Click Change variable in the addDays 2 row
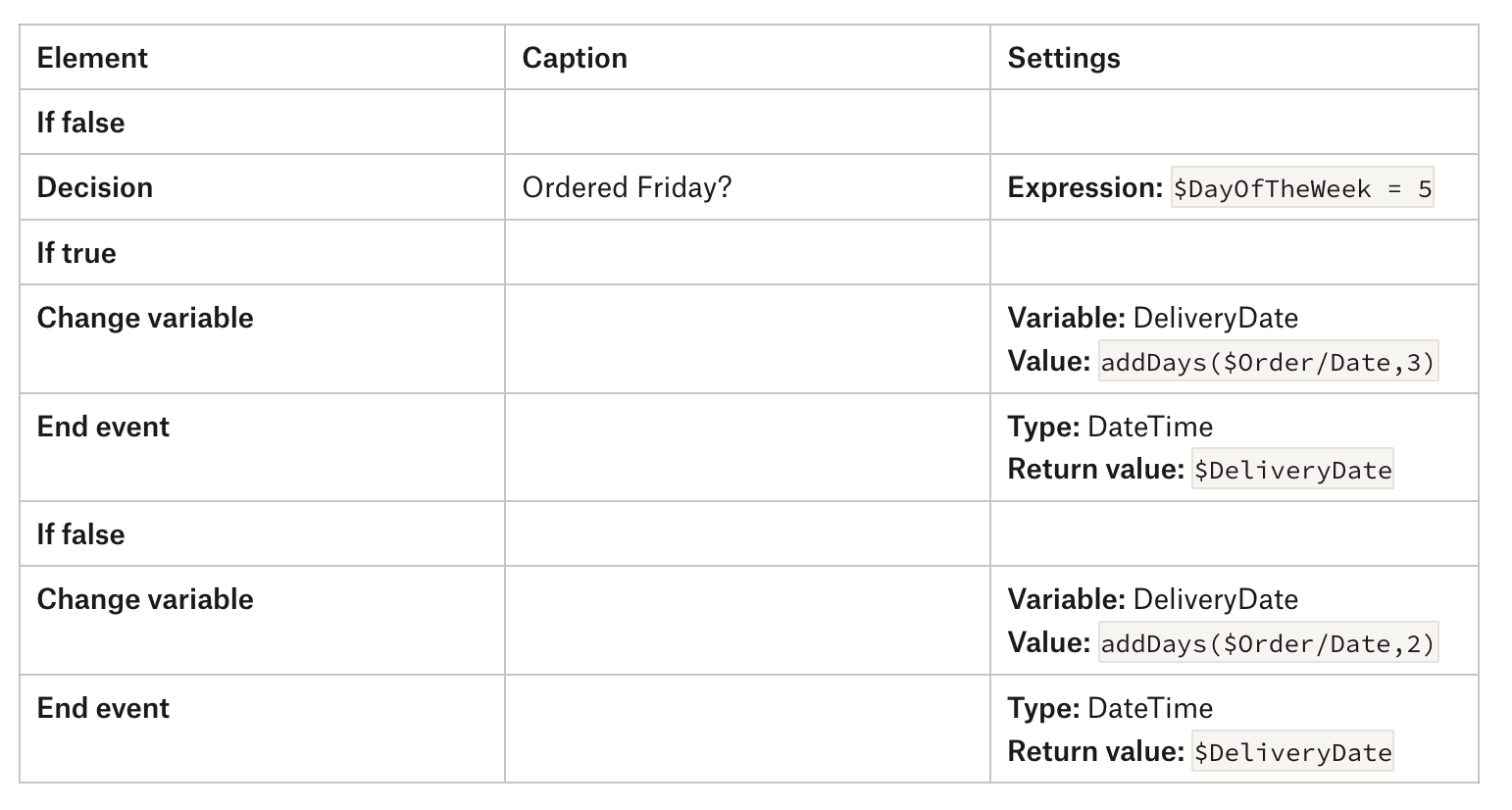Viewport: 1512px width, 810px height. click(145, 599)
